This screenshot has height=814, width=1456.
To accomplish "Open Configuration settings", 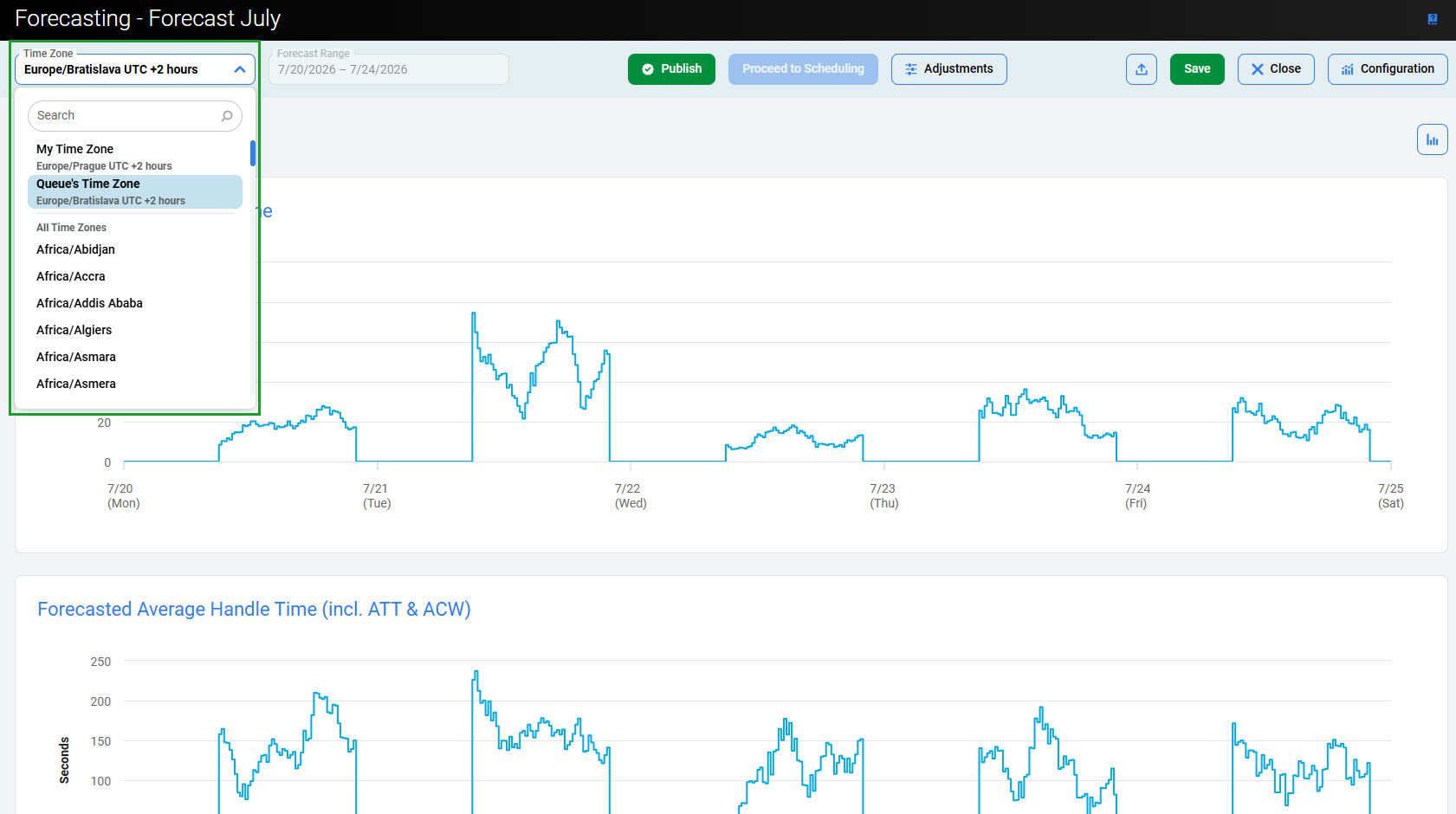I will click(x=1388, y=69).
